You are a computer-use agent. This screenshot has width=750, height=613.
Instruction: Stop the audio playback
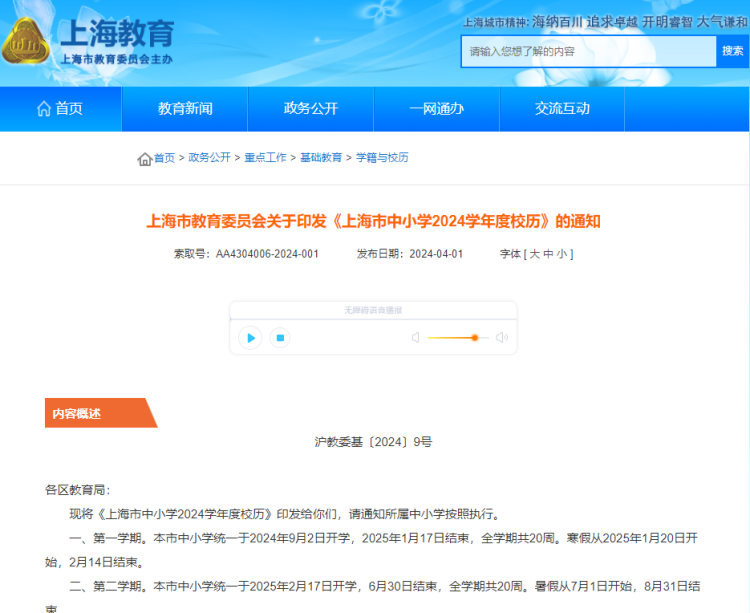coord(281,338)
